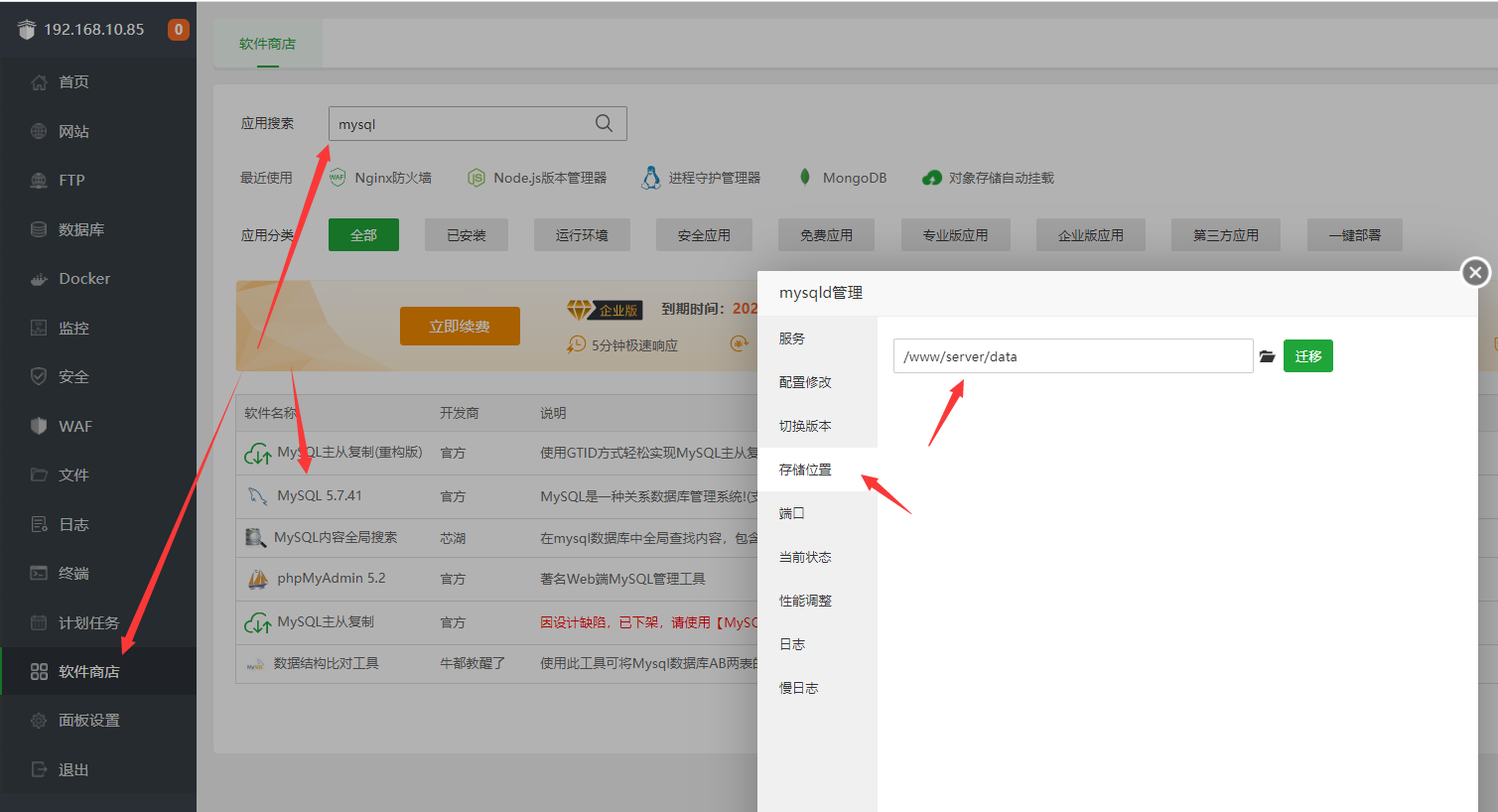Screen dimensions: 1498x812
Task: Select the 存储位置 tab
Action: 817,470
